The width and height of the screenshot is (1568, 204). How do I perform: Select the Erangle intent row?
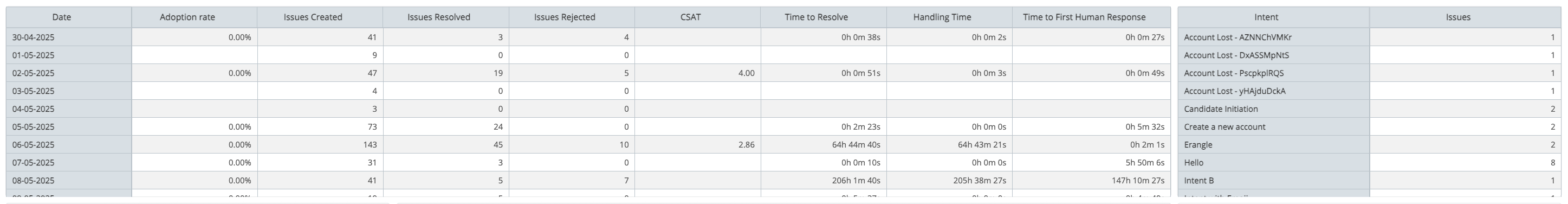tap(1370, 145)
